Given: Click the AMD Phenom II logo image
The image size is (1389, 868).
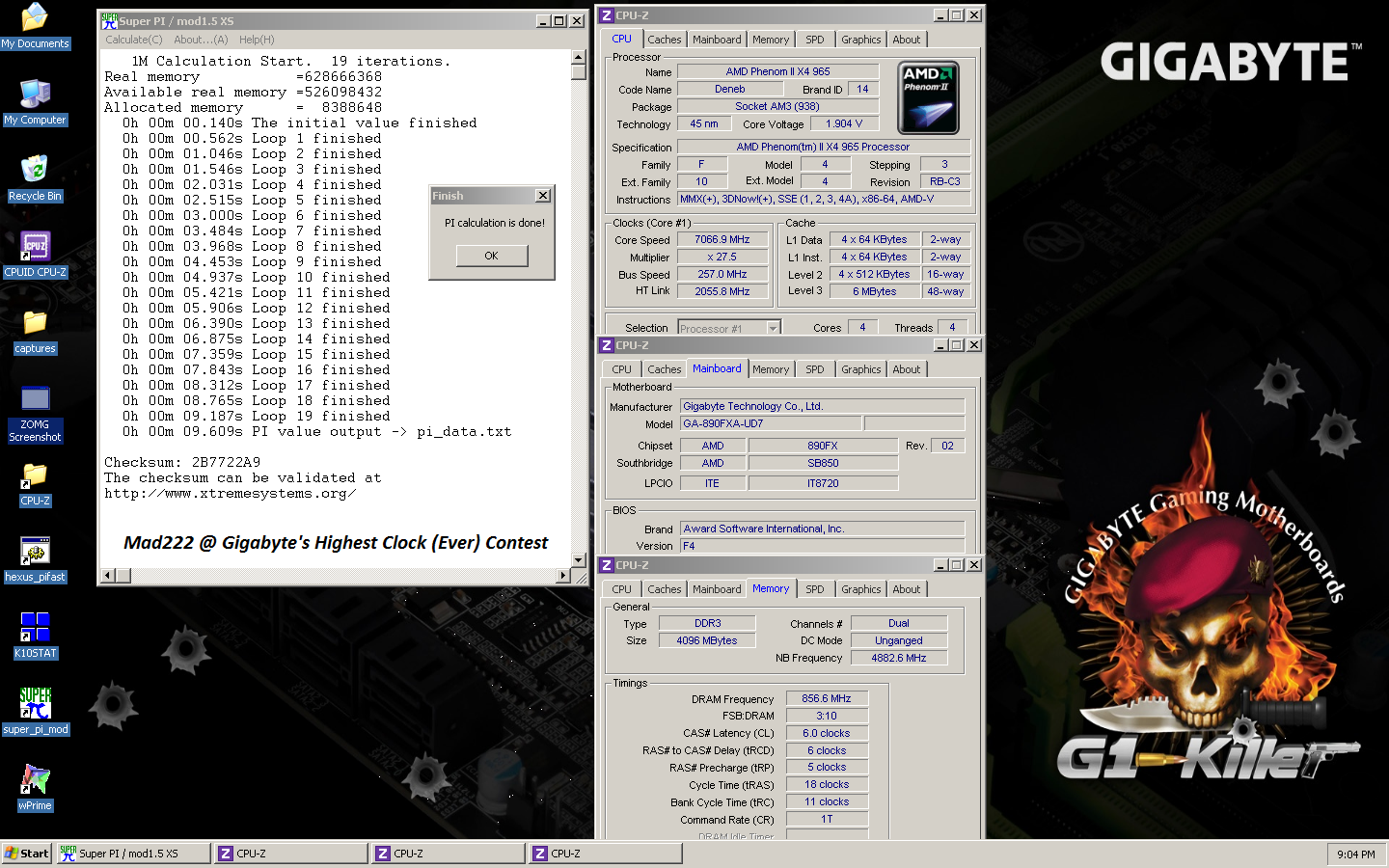Looking at the screenshot, I should point(928,97).
